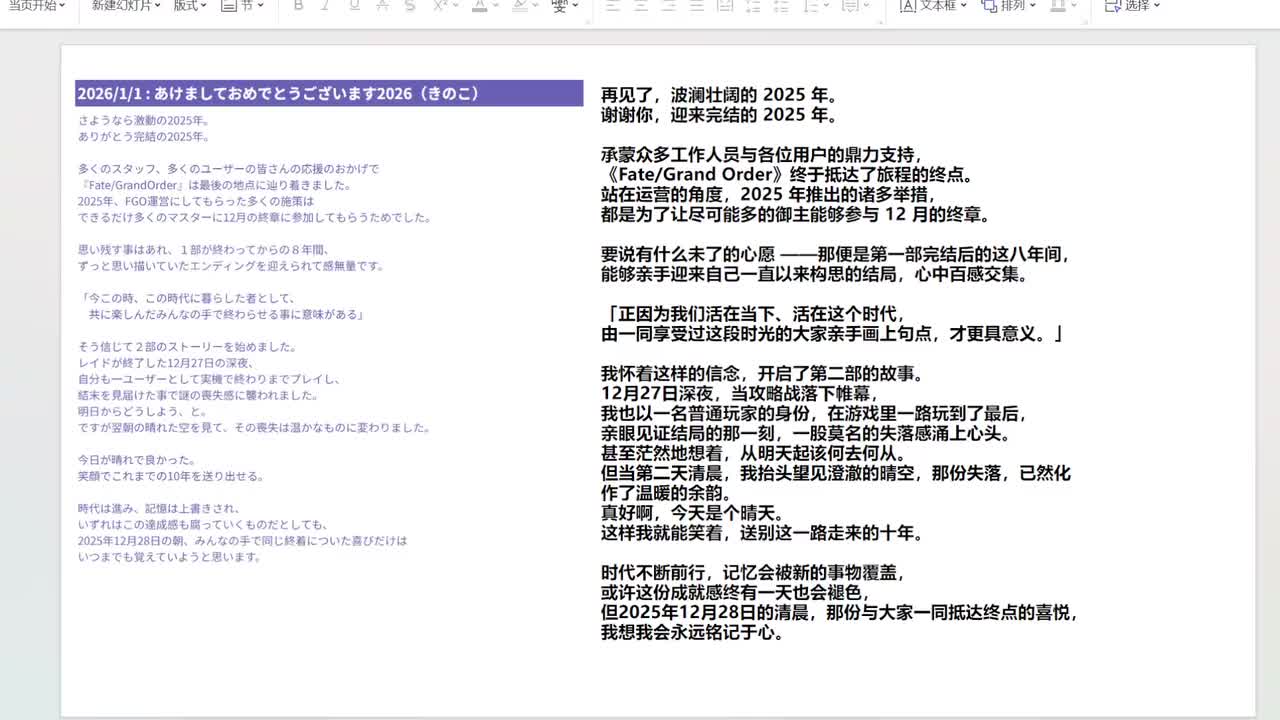Click the line 笑顔でこれまでの10年を送り出せる。
The image size is (1280, 720).
(171, 476)
